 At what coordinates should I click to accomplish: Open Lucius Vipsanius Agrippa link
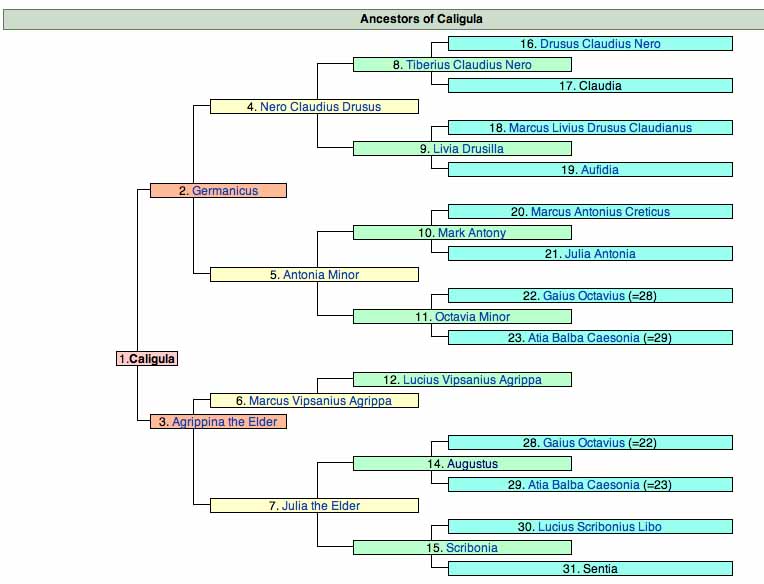pyautogui.click(x=468, y=380)
